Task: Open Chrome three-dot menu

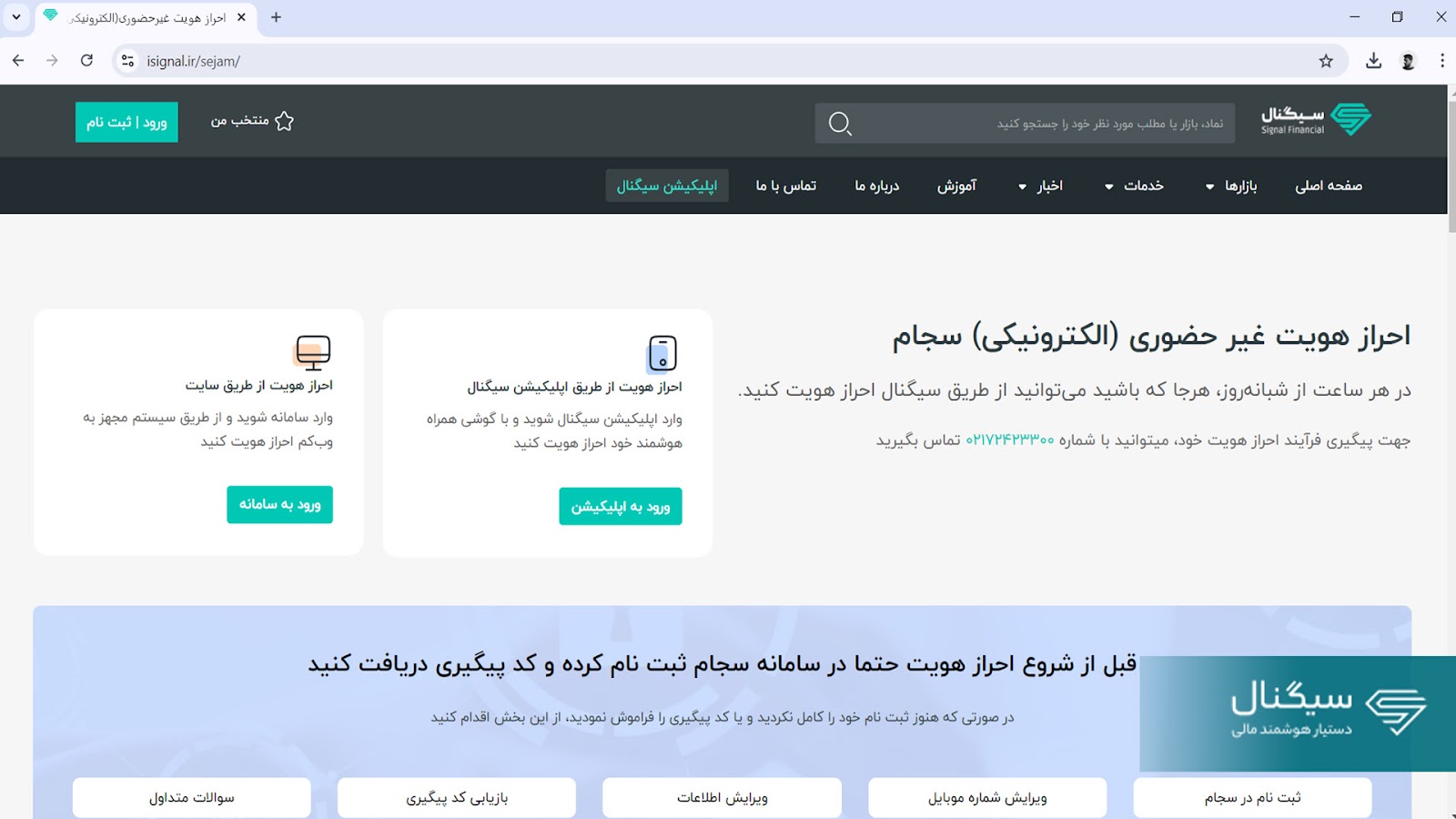Action: [1442, 61]
